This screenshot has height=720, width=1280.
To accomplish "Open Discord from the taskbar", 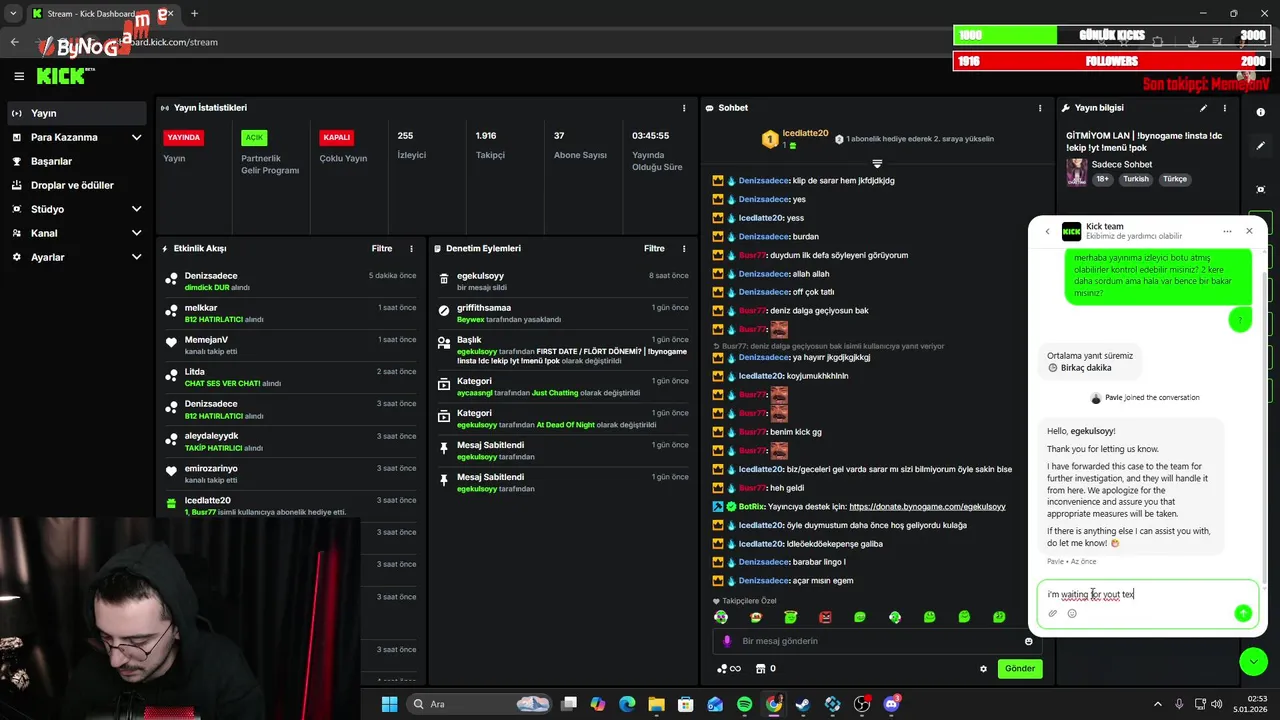I will 891,704.
